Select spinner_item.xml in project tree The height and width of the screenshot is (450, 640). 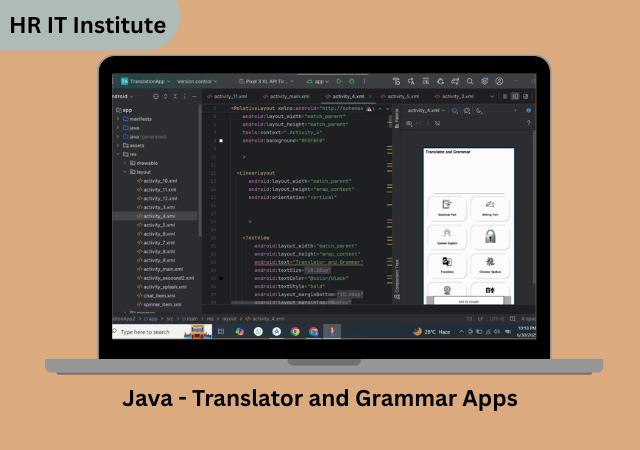pos(159,305)
